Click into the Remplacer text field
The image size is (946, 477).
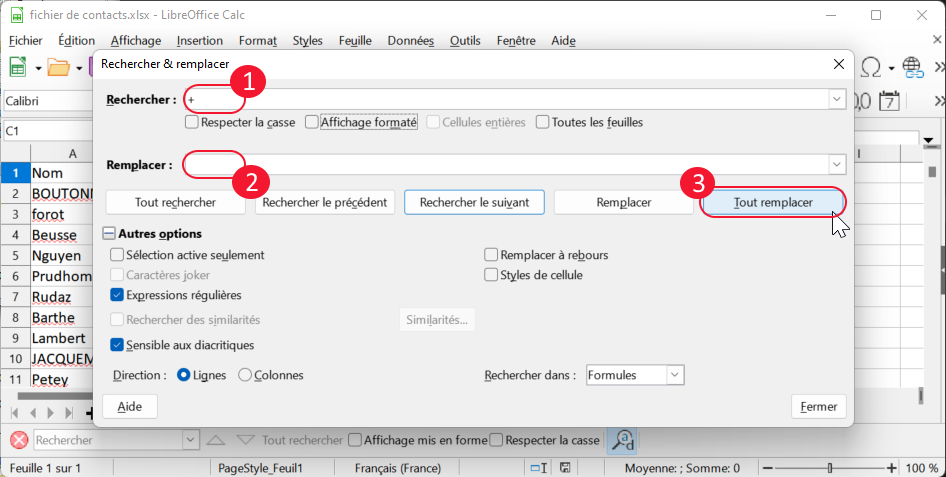(x=505, y=165)
